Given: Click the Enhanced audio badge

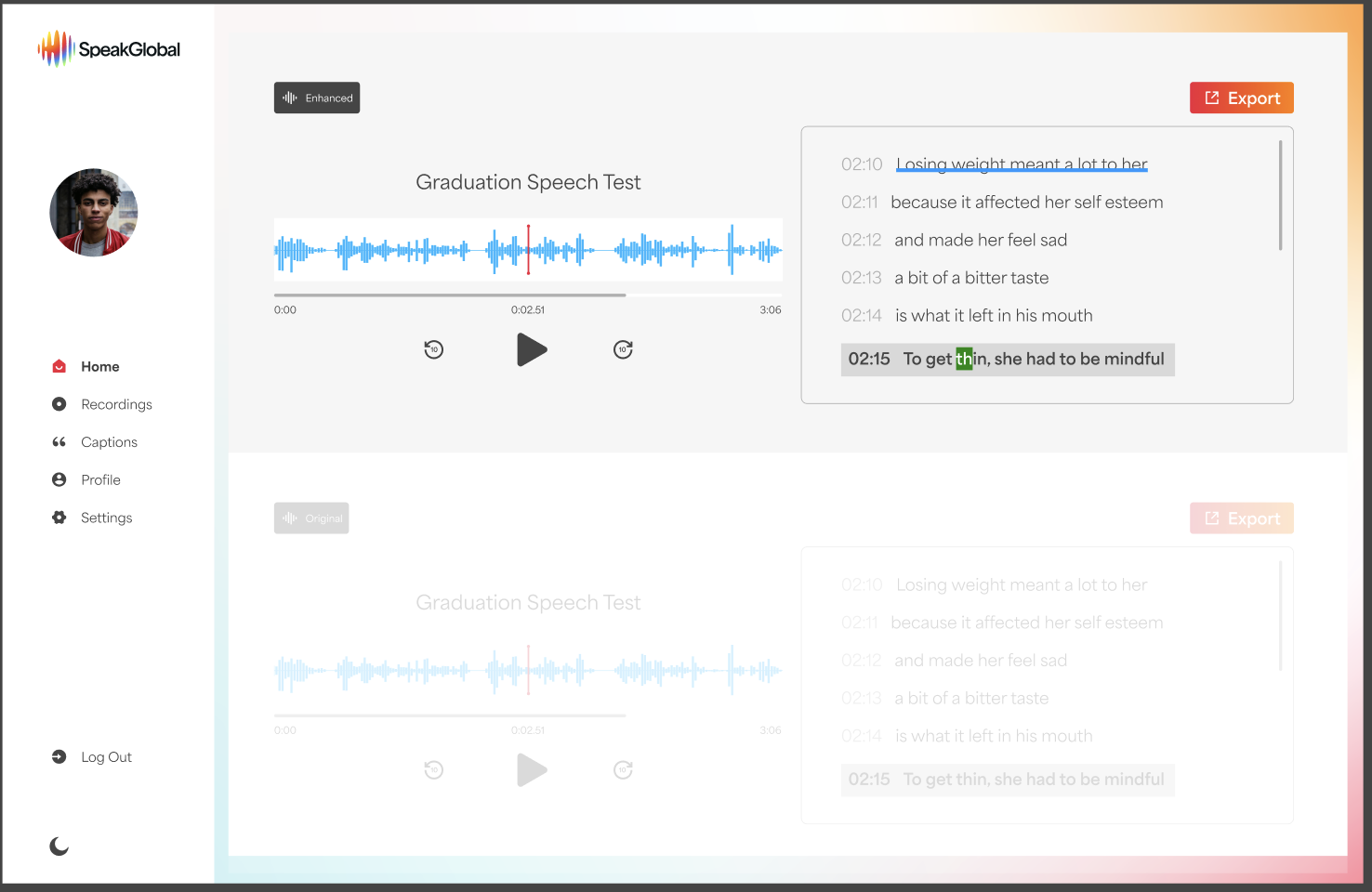Looking at the screenshot, I should (x=317, y=98).
